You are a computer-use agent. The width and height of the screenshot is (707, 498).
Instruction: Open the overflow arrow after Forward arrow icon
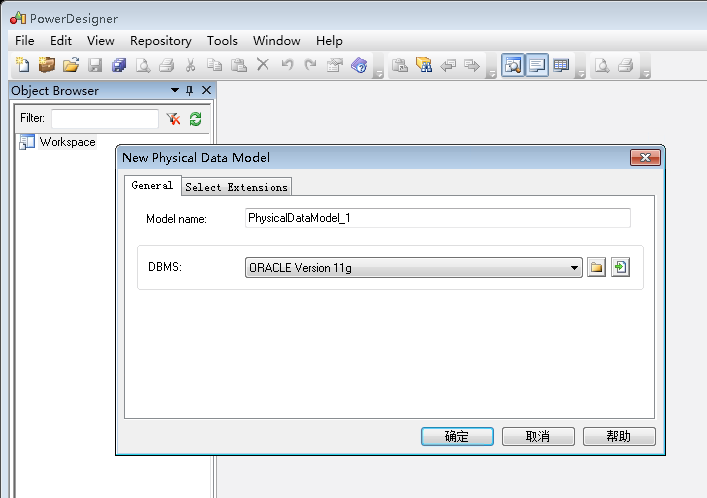click(x=491, y=74)
